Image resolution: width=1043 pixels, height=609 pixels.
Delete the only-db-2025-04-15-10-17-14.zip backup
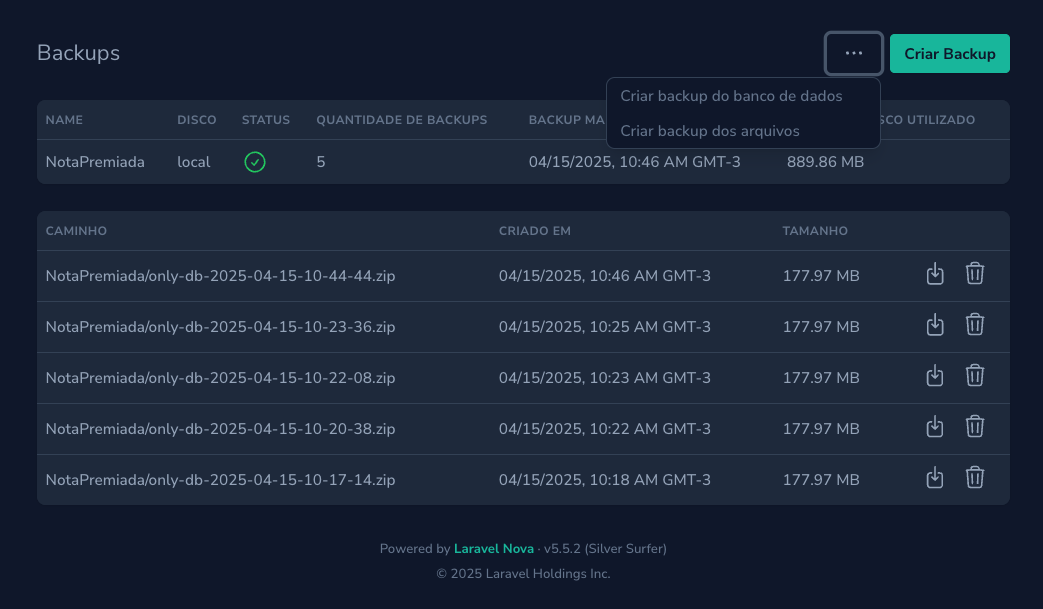pos(975,478)
